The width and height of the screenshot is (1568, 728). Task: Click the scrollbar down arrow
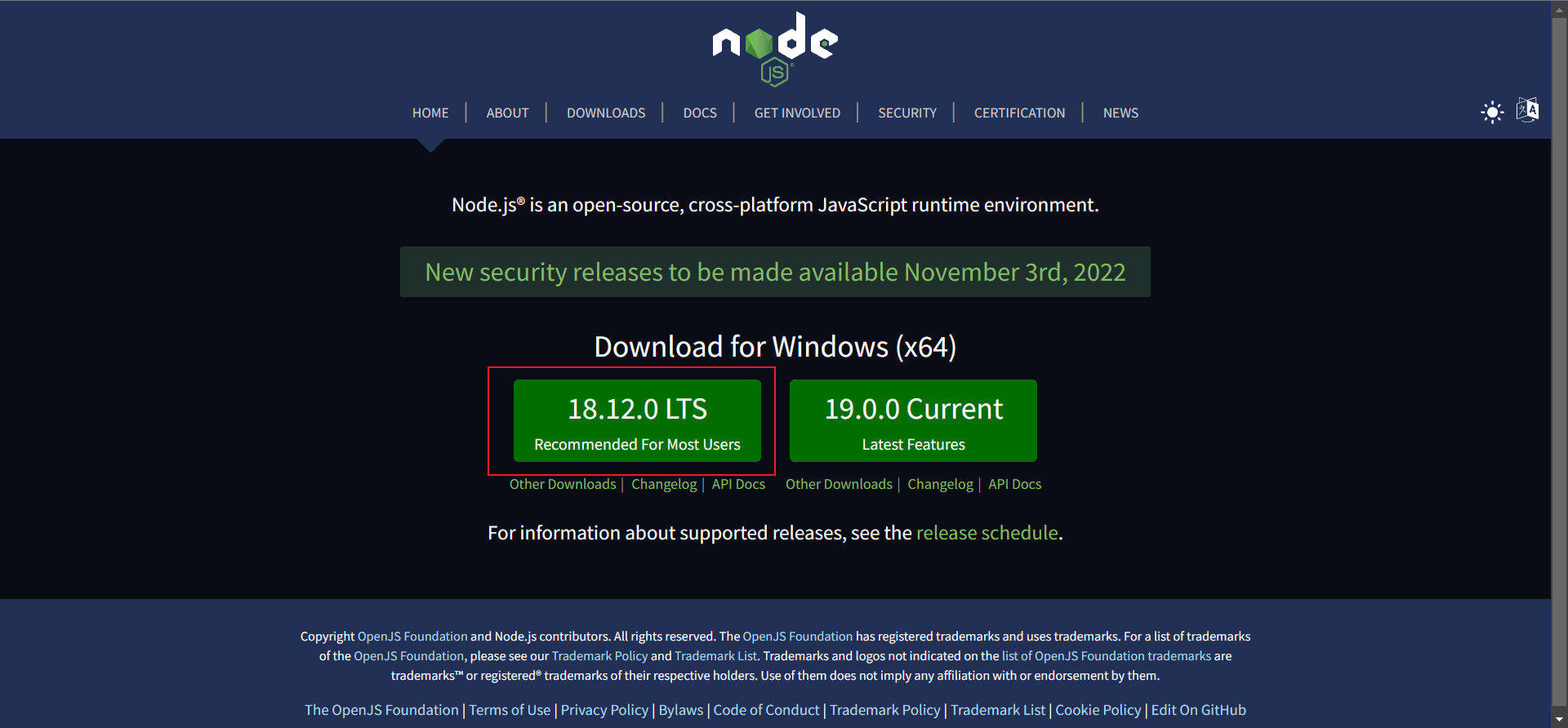1560,720
